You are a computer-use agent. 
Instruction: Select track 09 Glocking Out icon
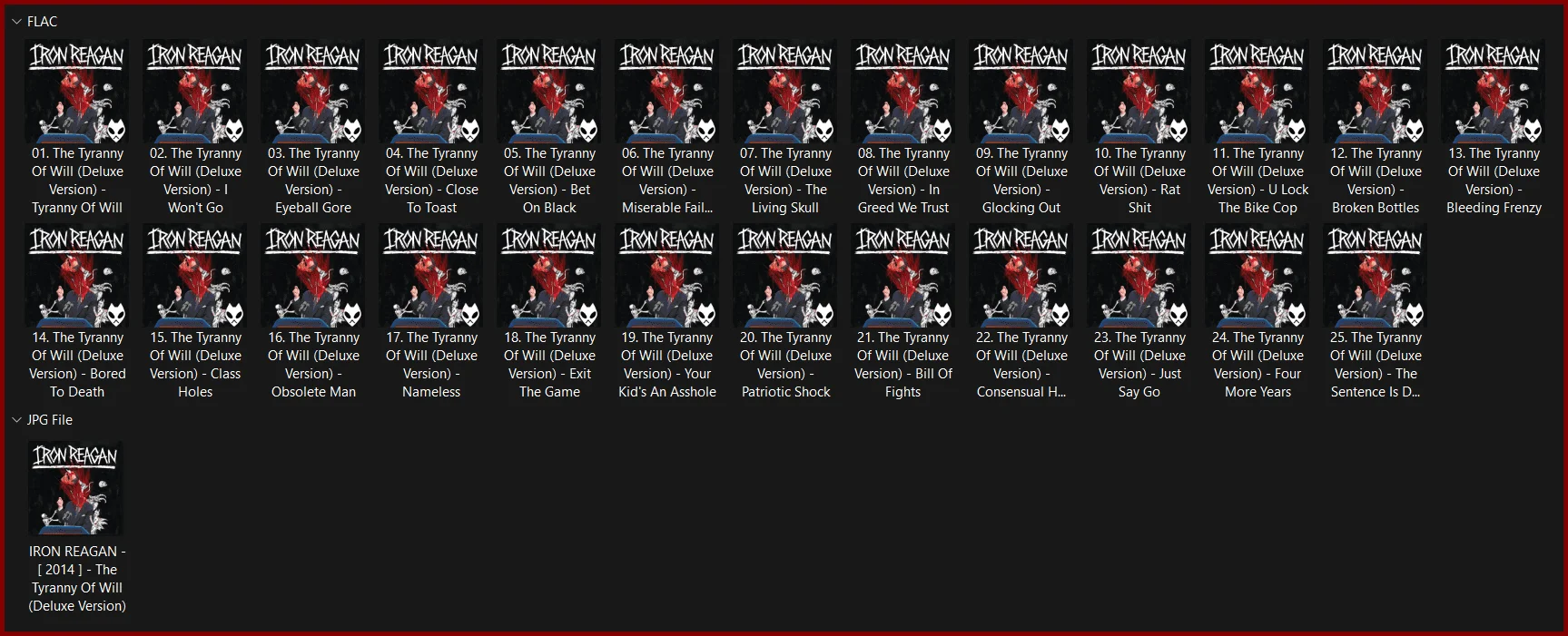tap(1021, 91)
